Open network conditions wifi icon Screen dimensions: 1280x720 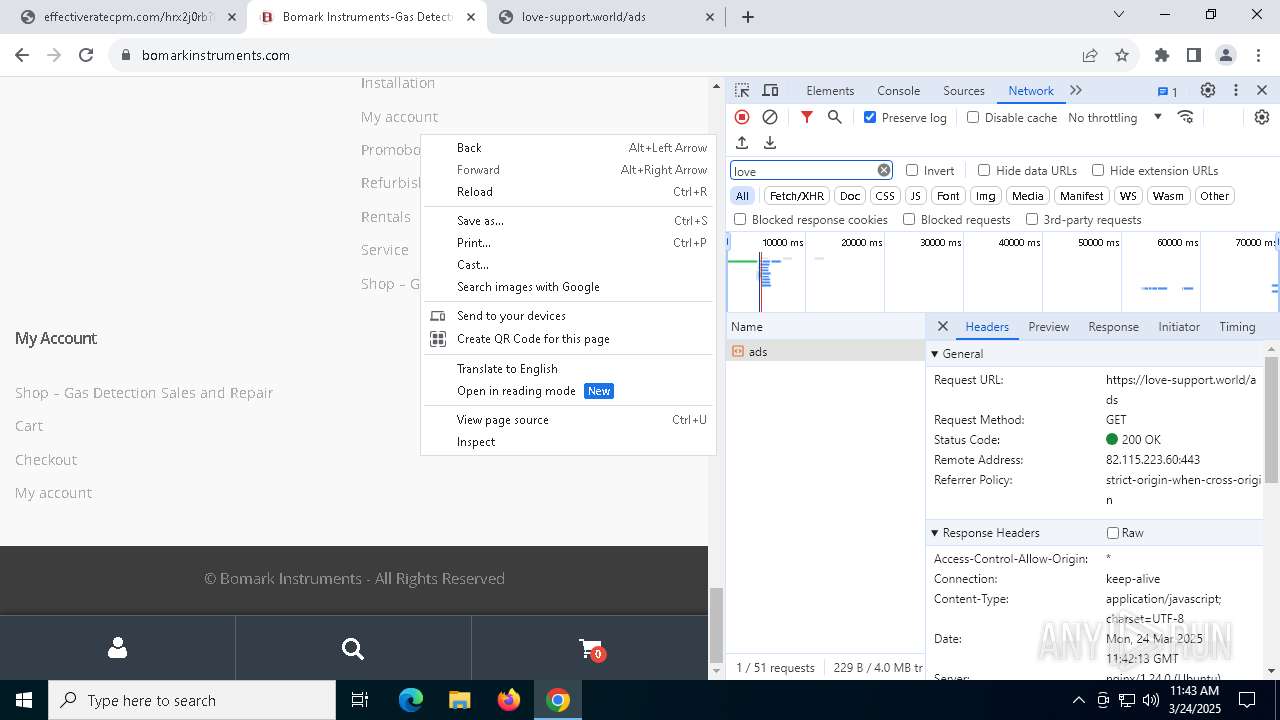[1186, 117]
